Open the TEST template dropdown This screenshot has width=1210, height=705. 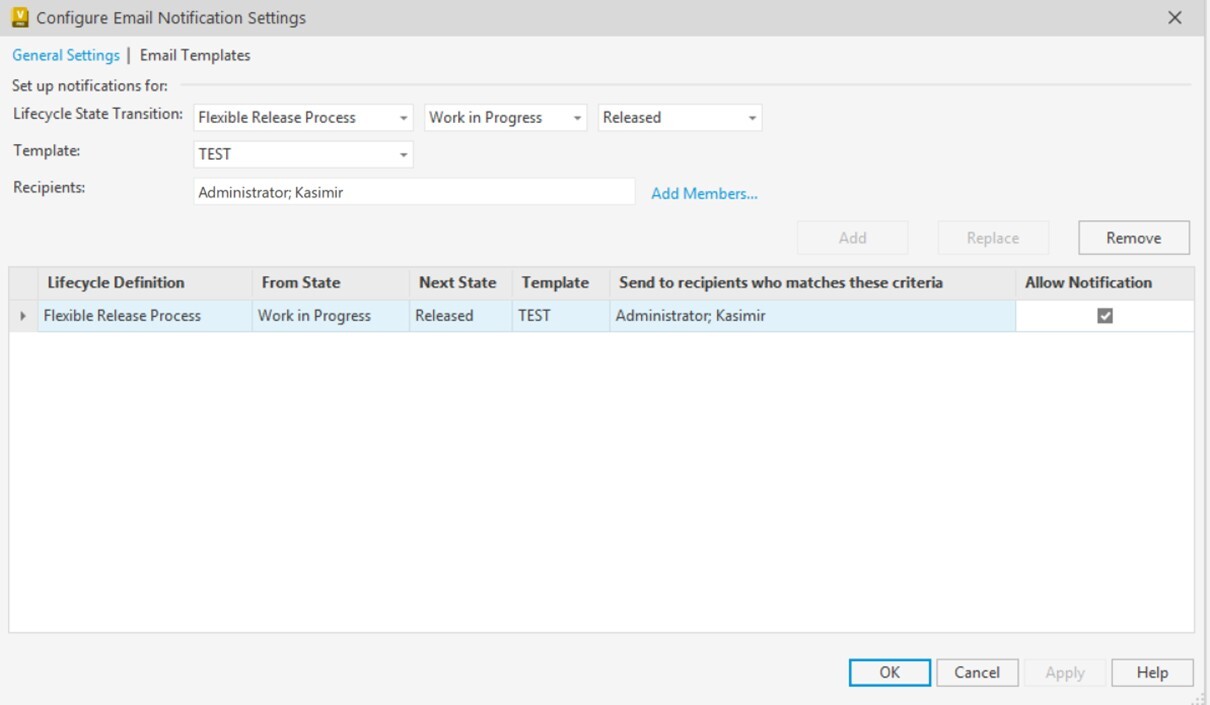[x=303, y=154]
